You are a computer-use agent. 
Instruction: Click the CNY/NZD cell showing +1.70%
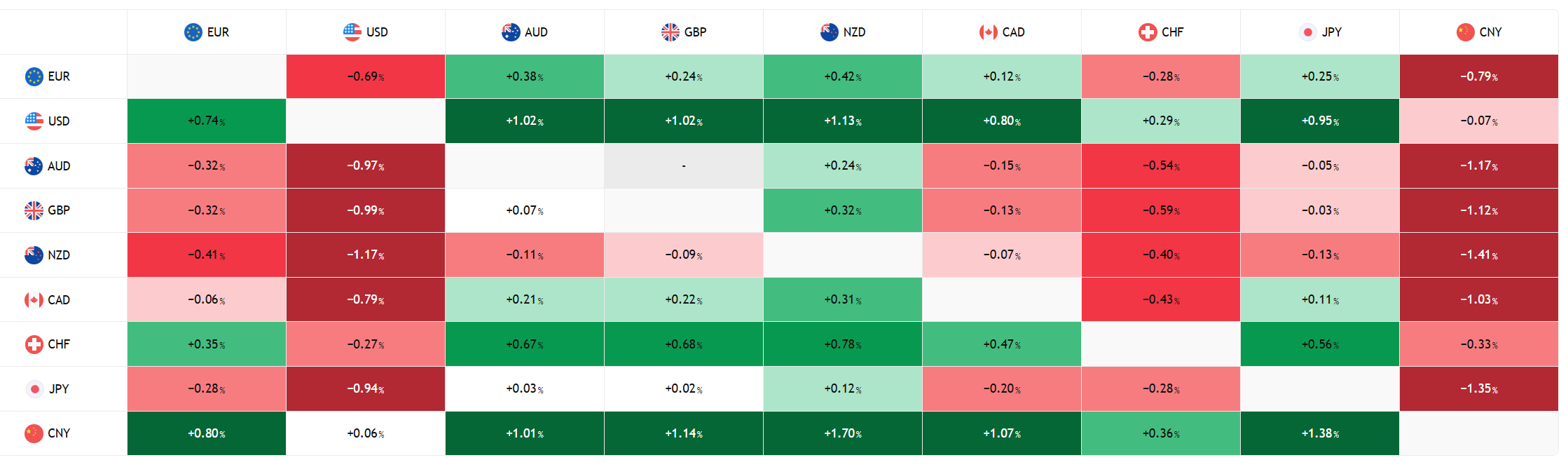[843, 433]
